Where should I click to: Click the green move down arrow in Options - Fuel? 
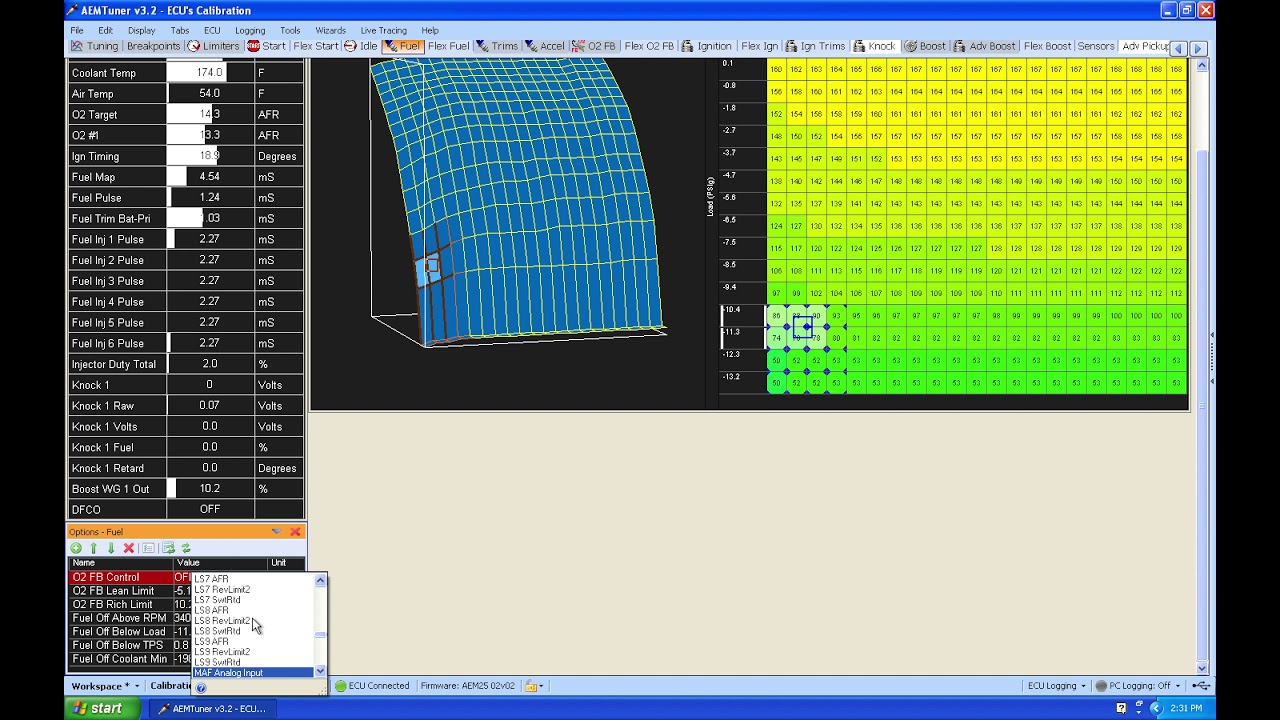pyautogui.click(x=111, y=548)
